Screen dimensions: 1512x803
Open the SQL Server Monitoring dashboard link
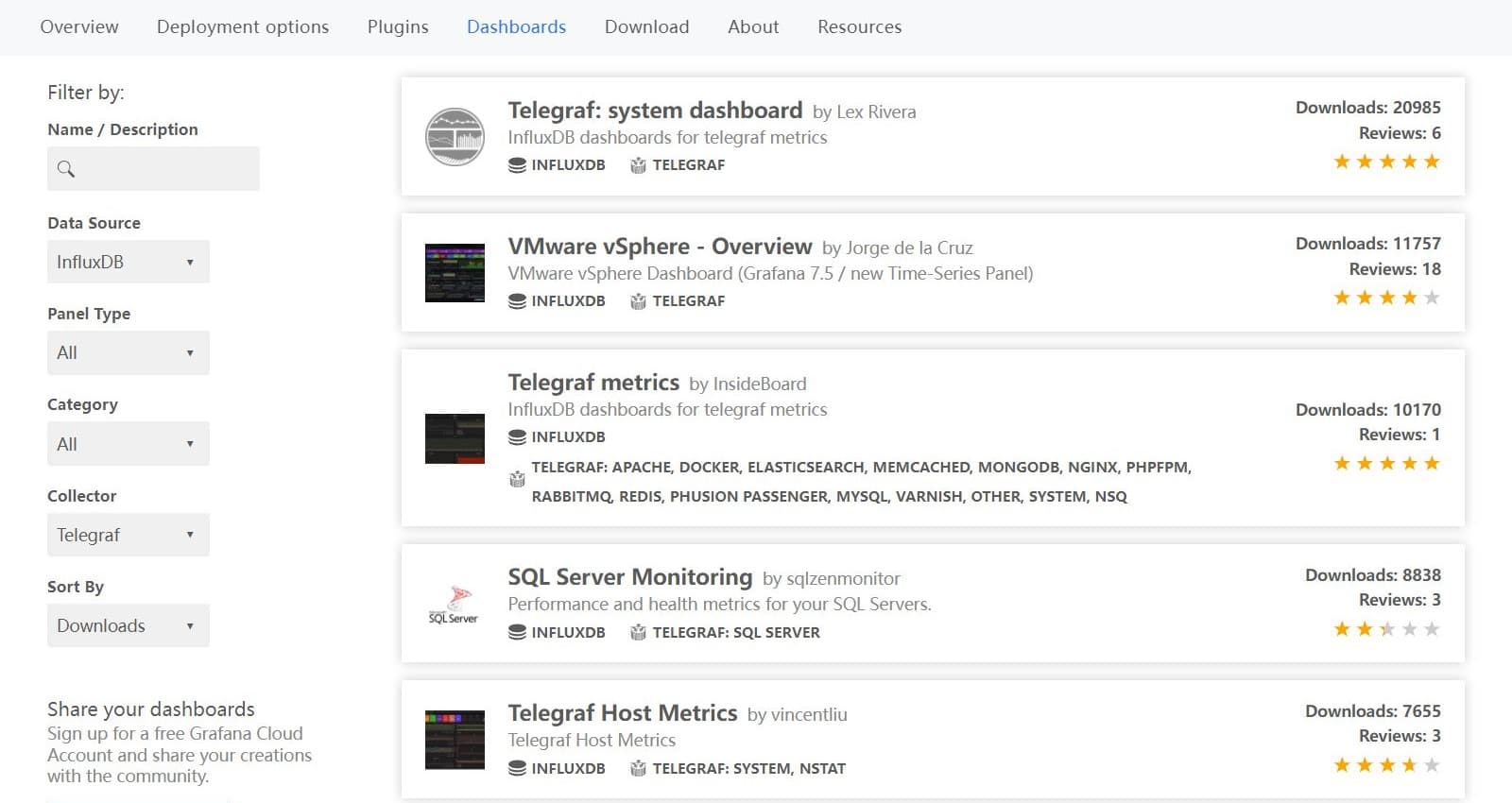point(629,577)
